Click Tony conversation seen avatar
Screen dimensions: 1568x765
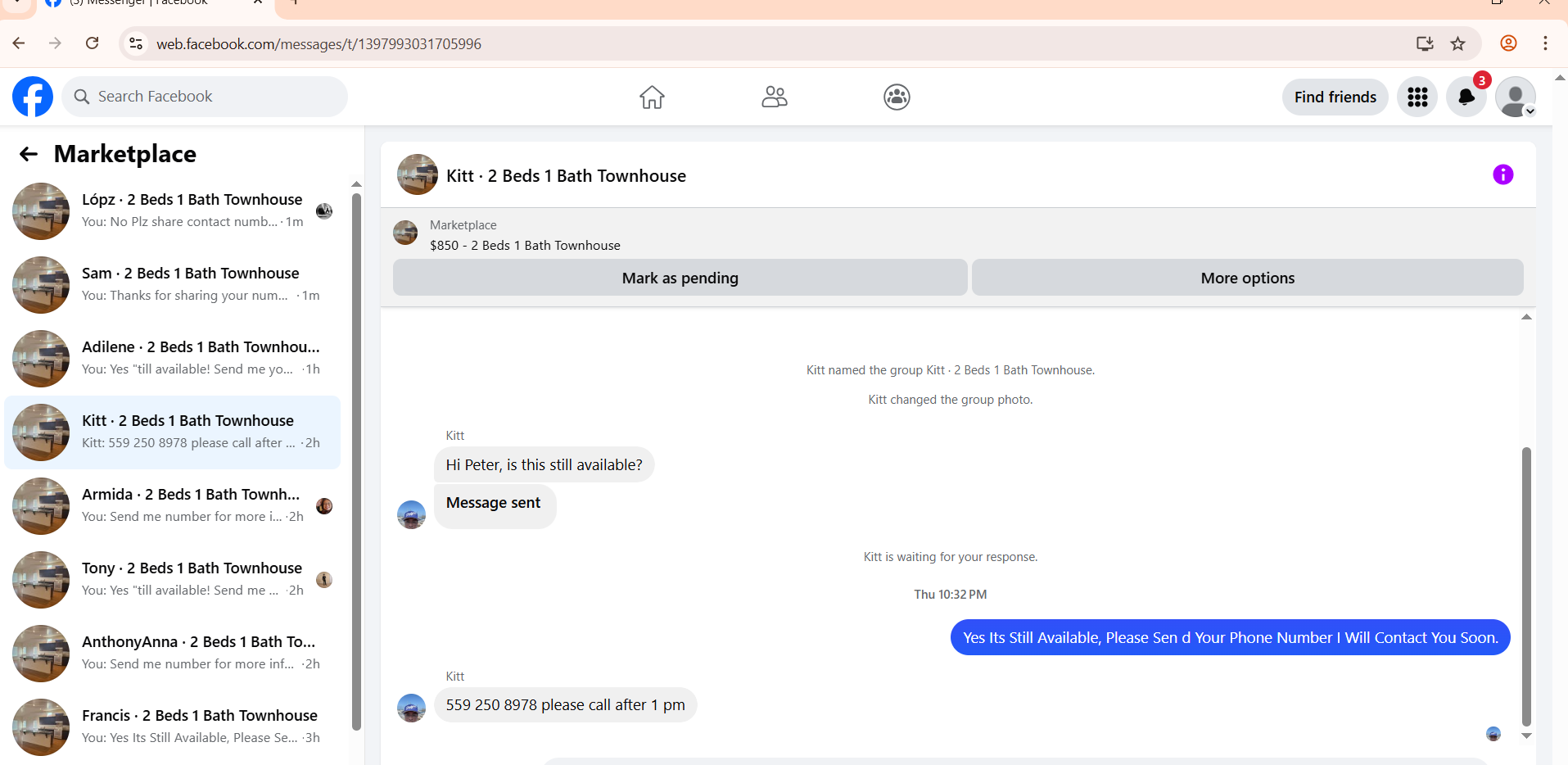click(324, 580)
